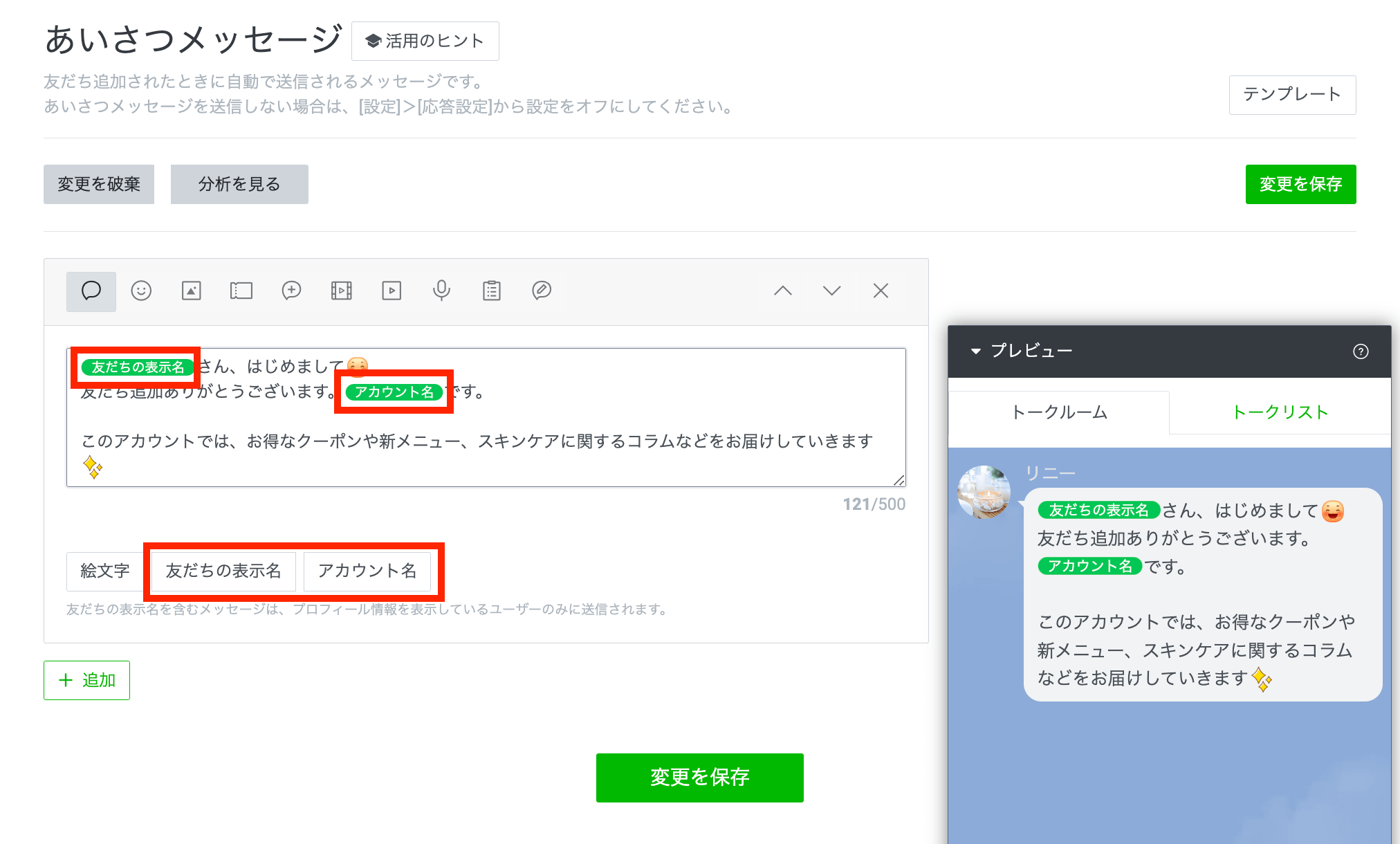This screenshot has height=844, width=1400.
Task: Move message block down with chevron
Action: [831, 291]
